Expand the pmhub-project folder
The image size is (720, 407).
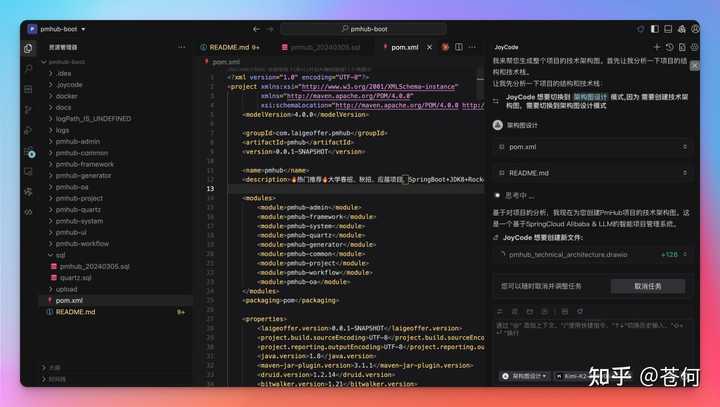tap(51, 198)
